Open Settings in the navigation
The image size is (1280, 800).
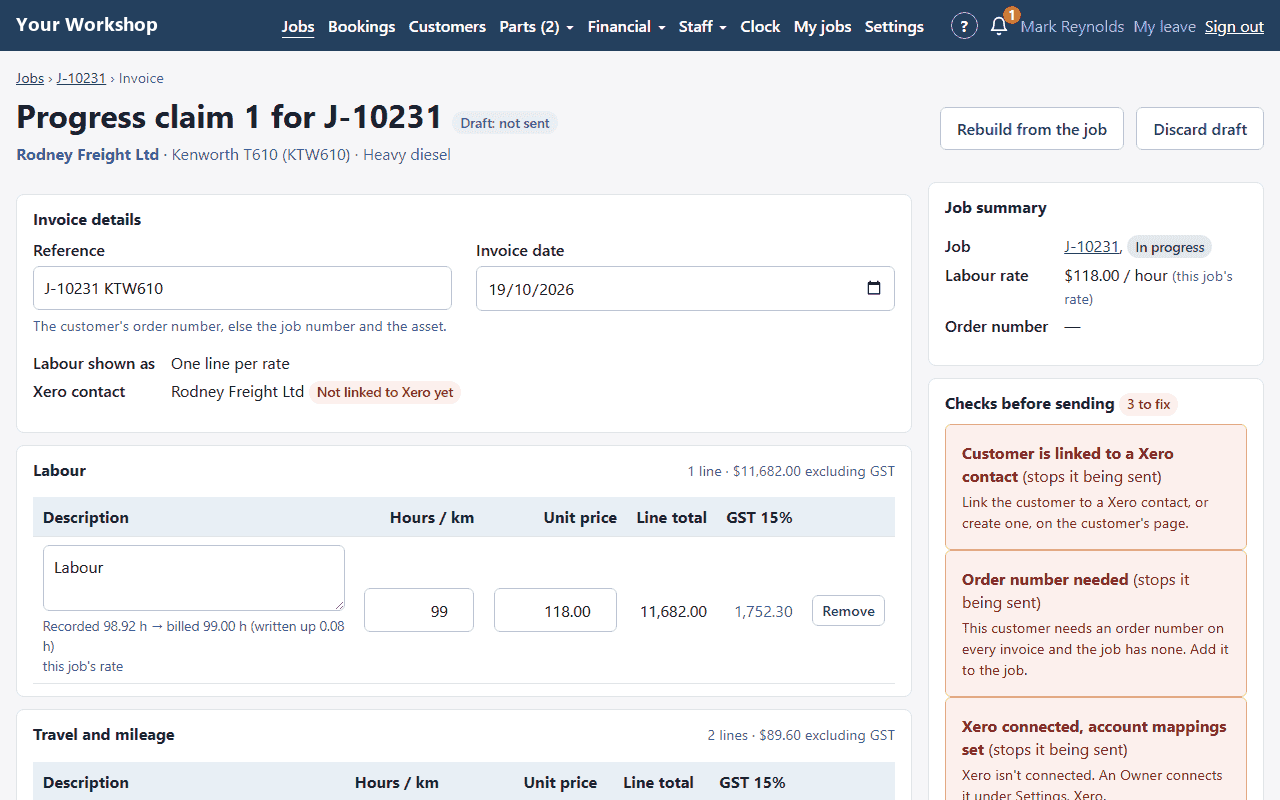click(x=894, y=27)
